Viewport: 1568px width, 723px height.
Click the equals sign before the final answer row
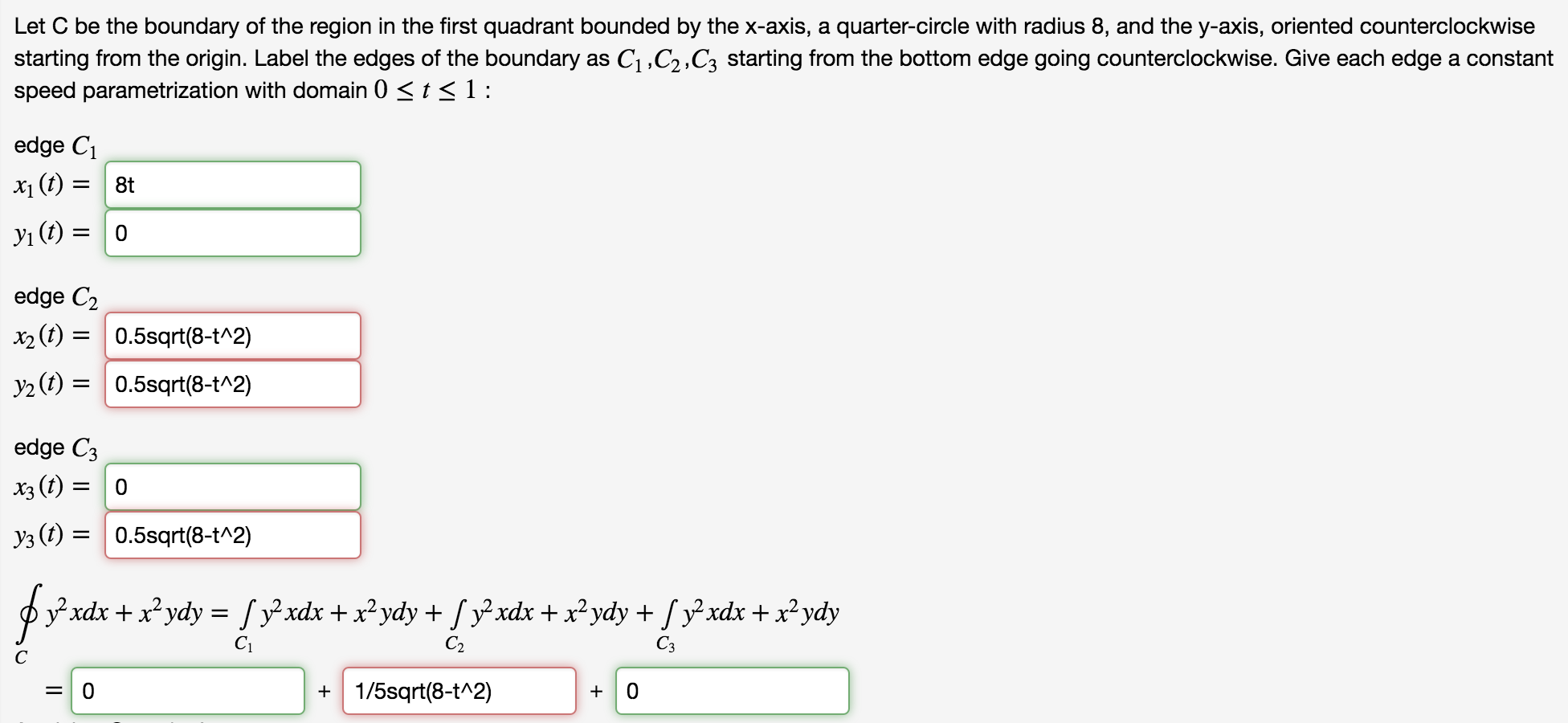point(53,690)
